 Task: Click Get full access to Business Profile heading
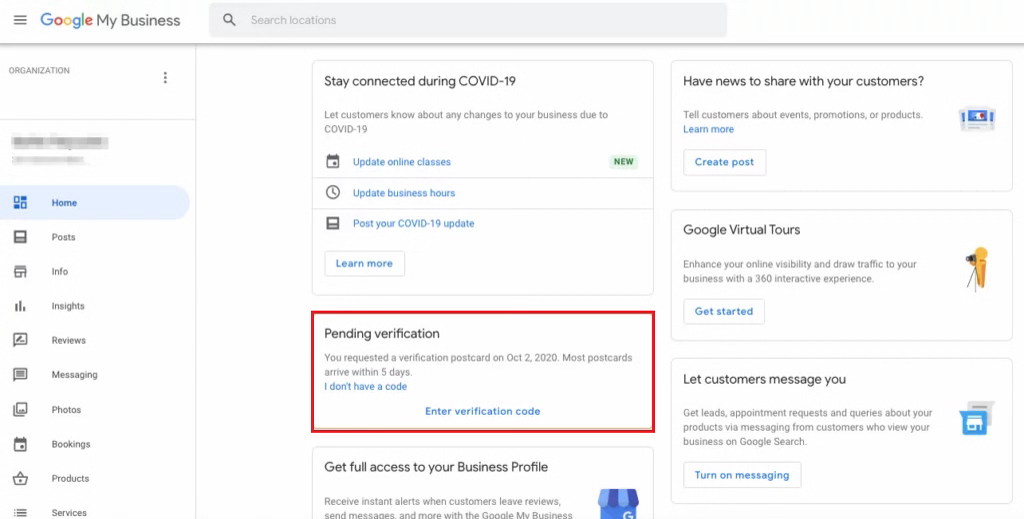(x=436, y=467)
